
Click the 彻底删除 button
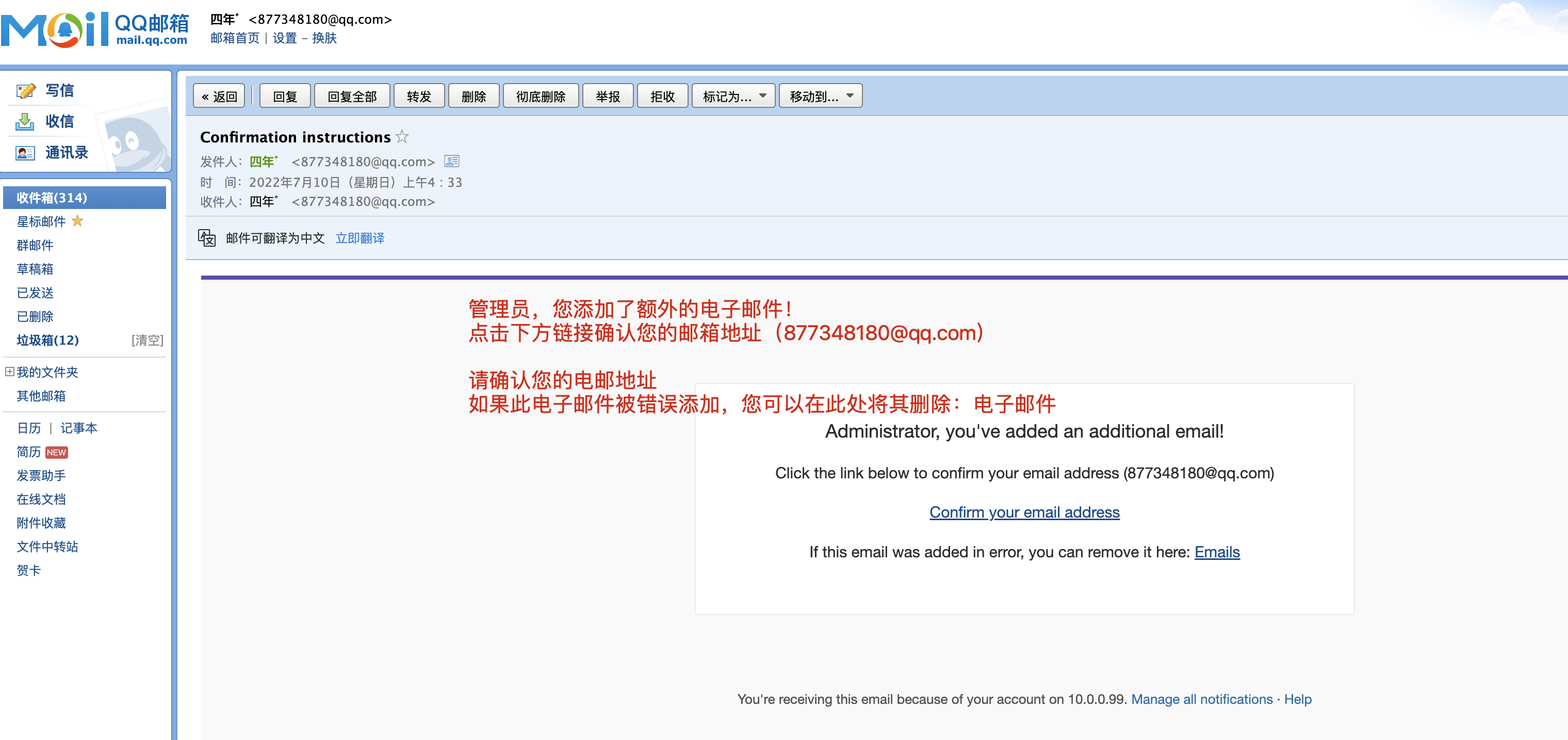click(540, 96)
